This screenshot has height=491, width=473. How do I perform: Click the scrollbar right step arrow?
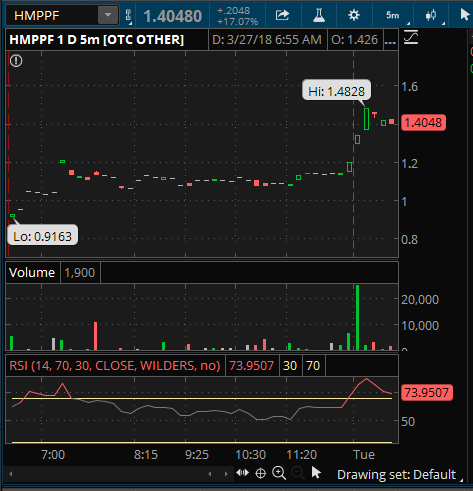226,474
